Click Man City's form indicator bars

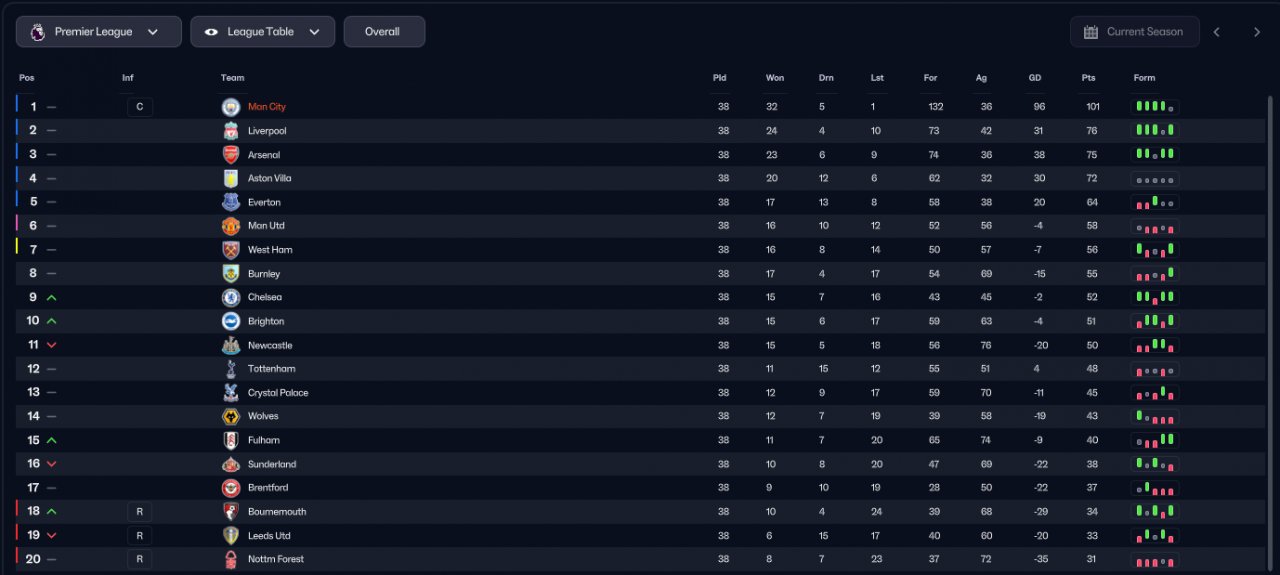tap(1155, 107)
